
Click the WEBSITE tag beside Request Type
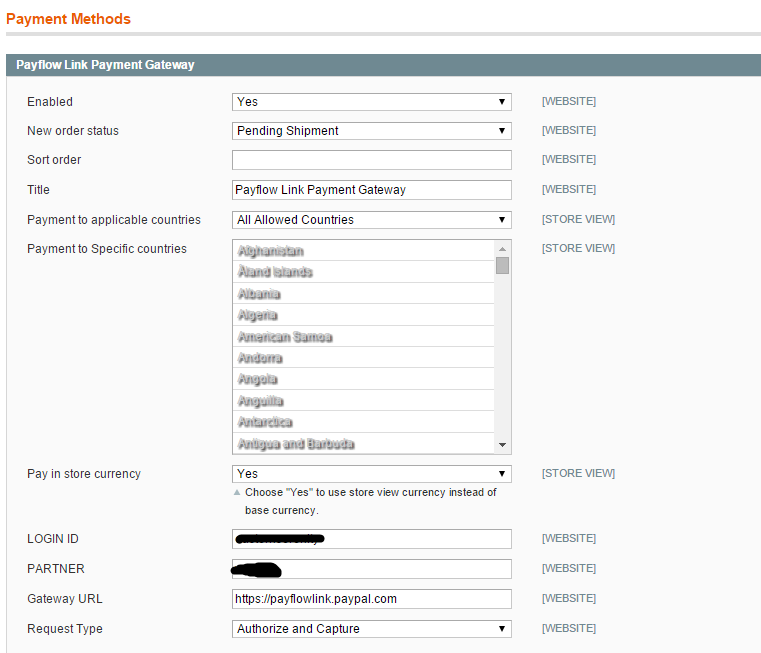click(x=569, y=629)
